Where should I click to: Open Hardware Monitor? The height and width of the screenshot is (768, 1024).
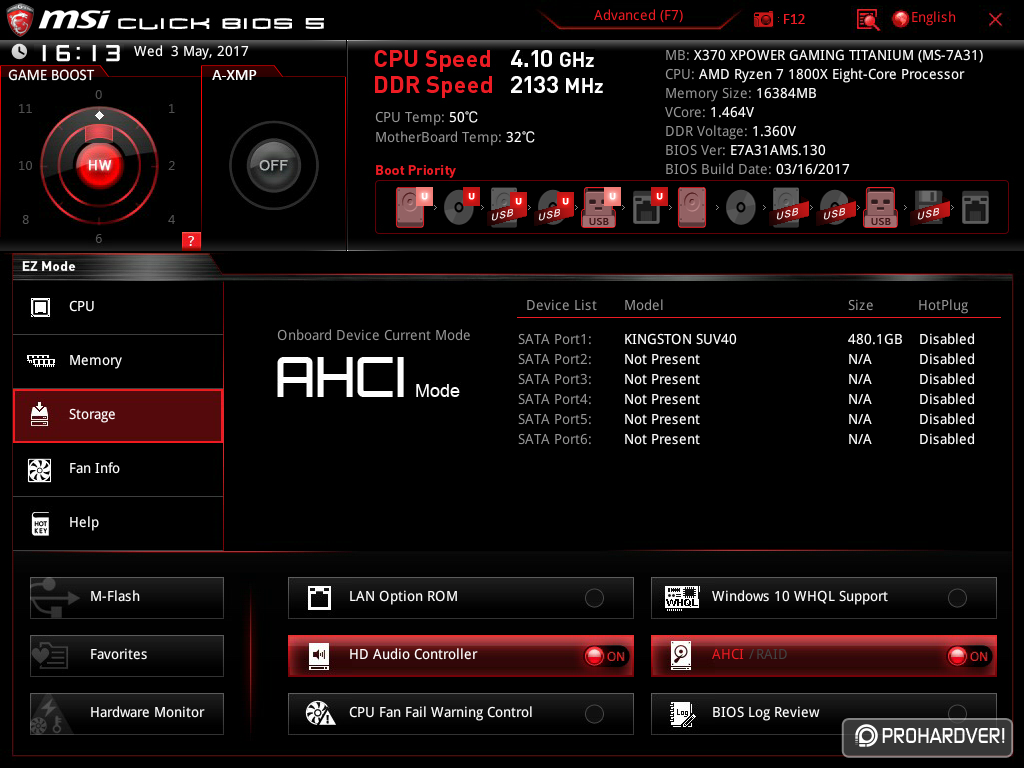point(127,714)
